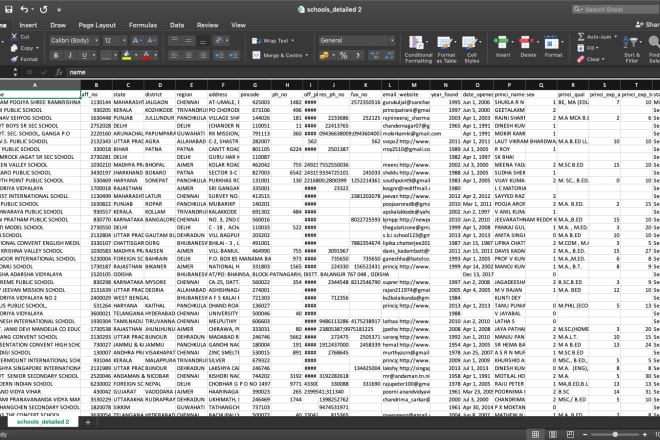Screen dimensions: 660x440
Task: Expand the Copy options arrow
Action: (37, 48)
